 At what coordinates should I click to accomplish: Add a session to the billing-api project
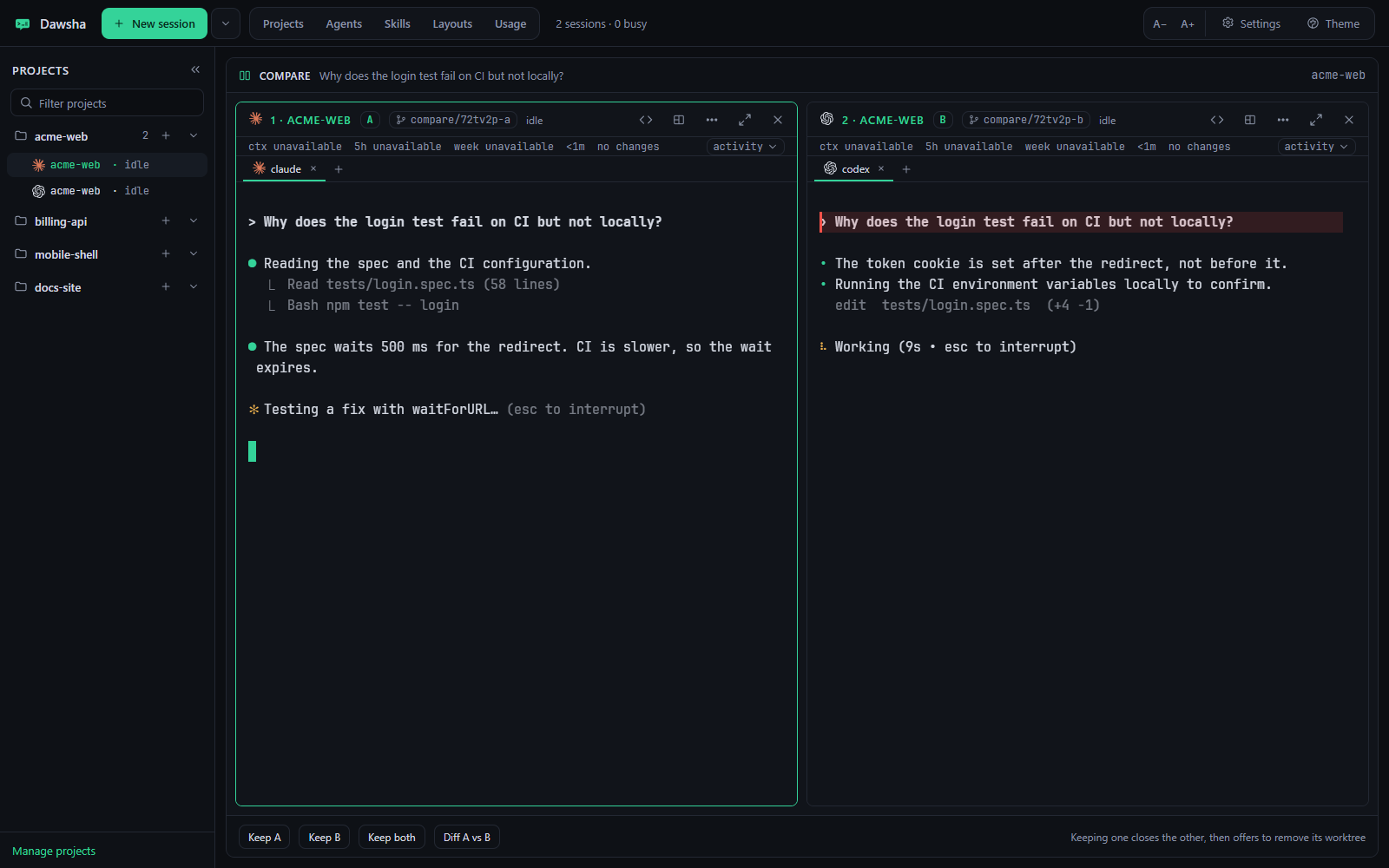click(166, 220)
